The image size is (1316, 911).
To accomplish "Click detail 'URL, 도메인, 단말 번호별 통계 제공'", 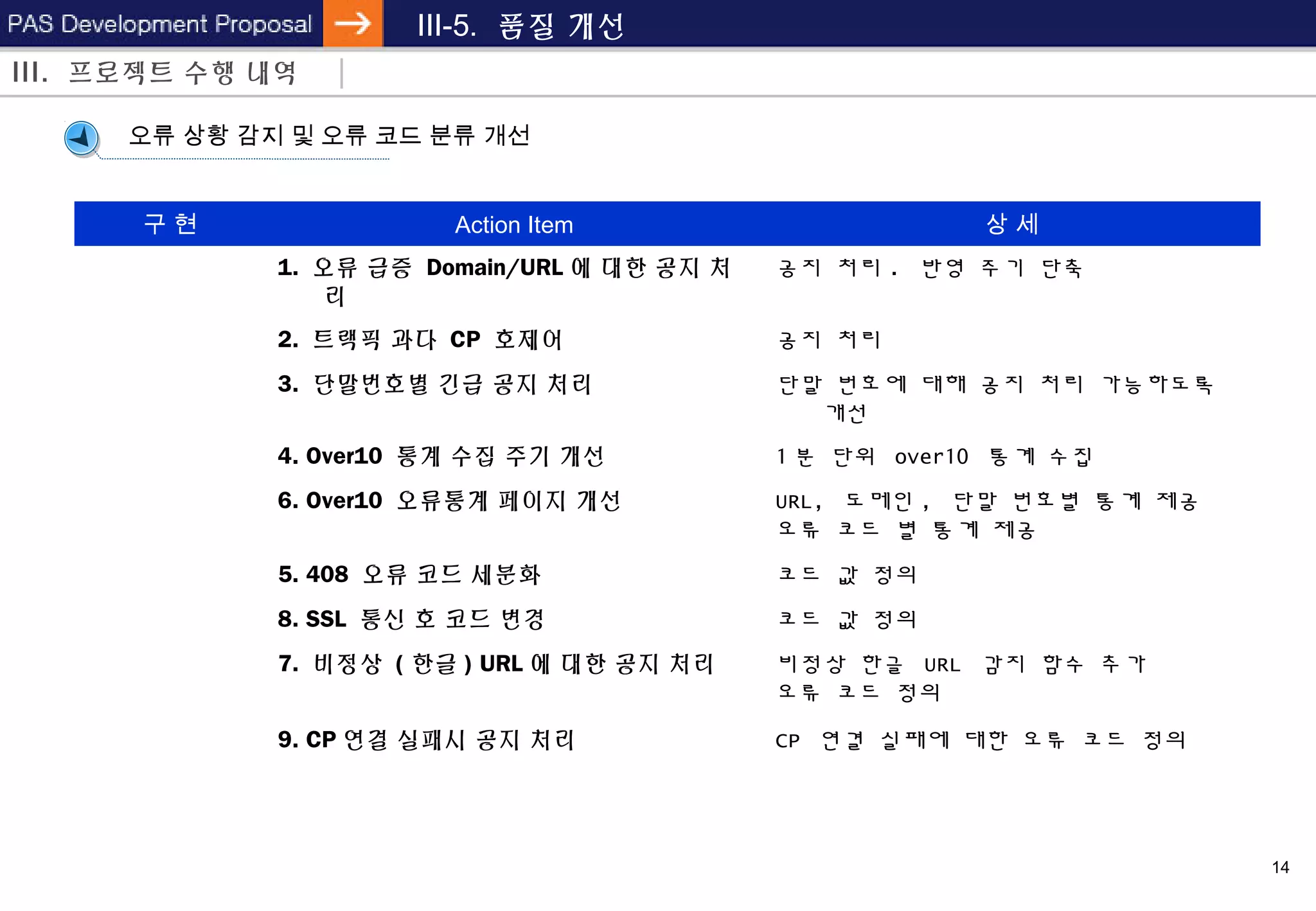I will pyautogui.click(x=986, y=500).
